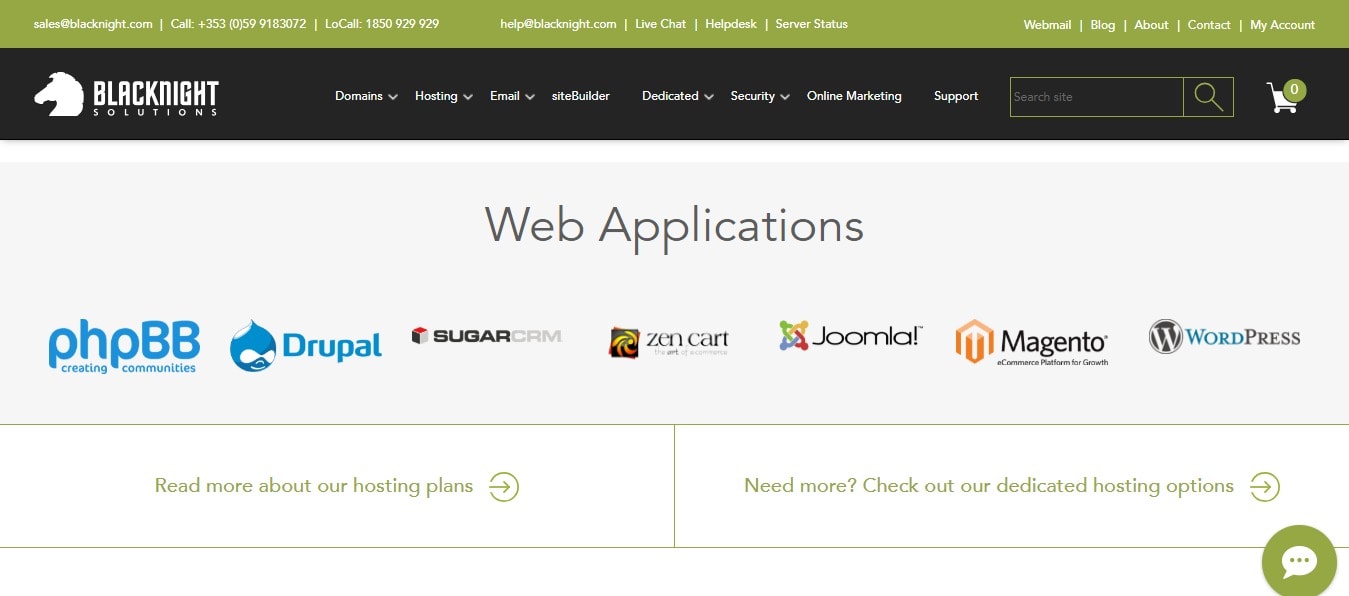Check the Server Status link
This screenshot has width=1349, height=596.
click(x=811, y=24)
